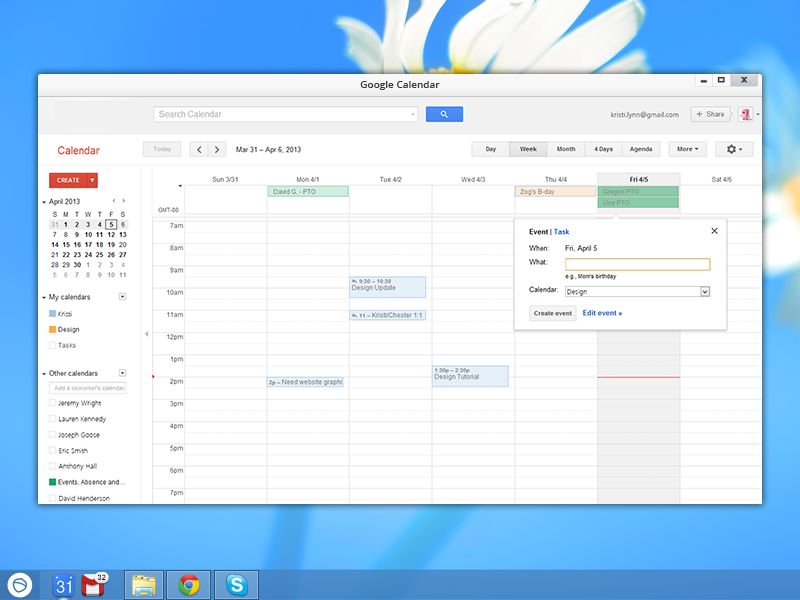Show Jeremy Wright's calendar

(x=53, y=403)
